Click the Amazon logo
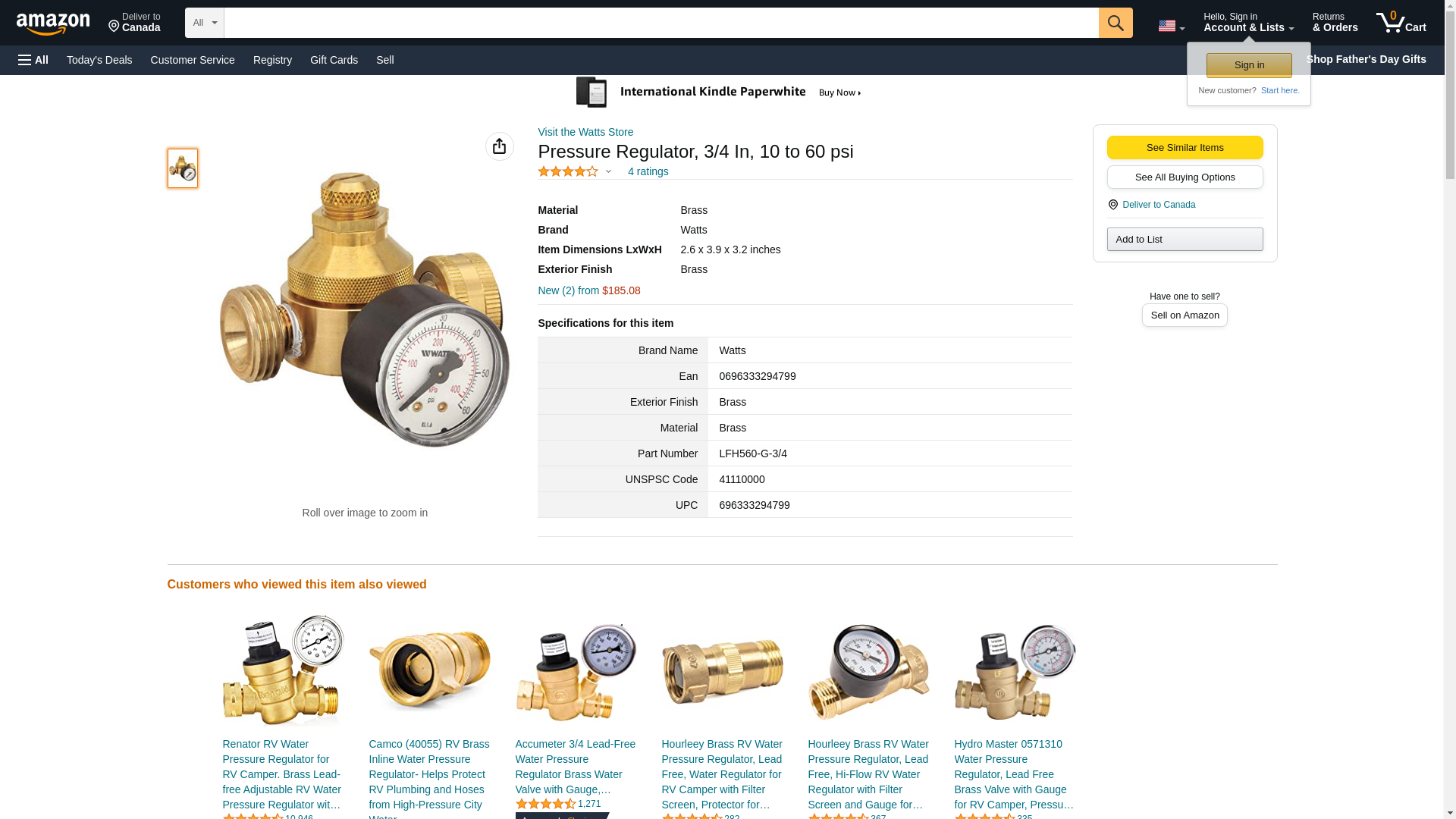 pos(53,24)
